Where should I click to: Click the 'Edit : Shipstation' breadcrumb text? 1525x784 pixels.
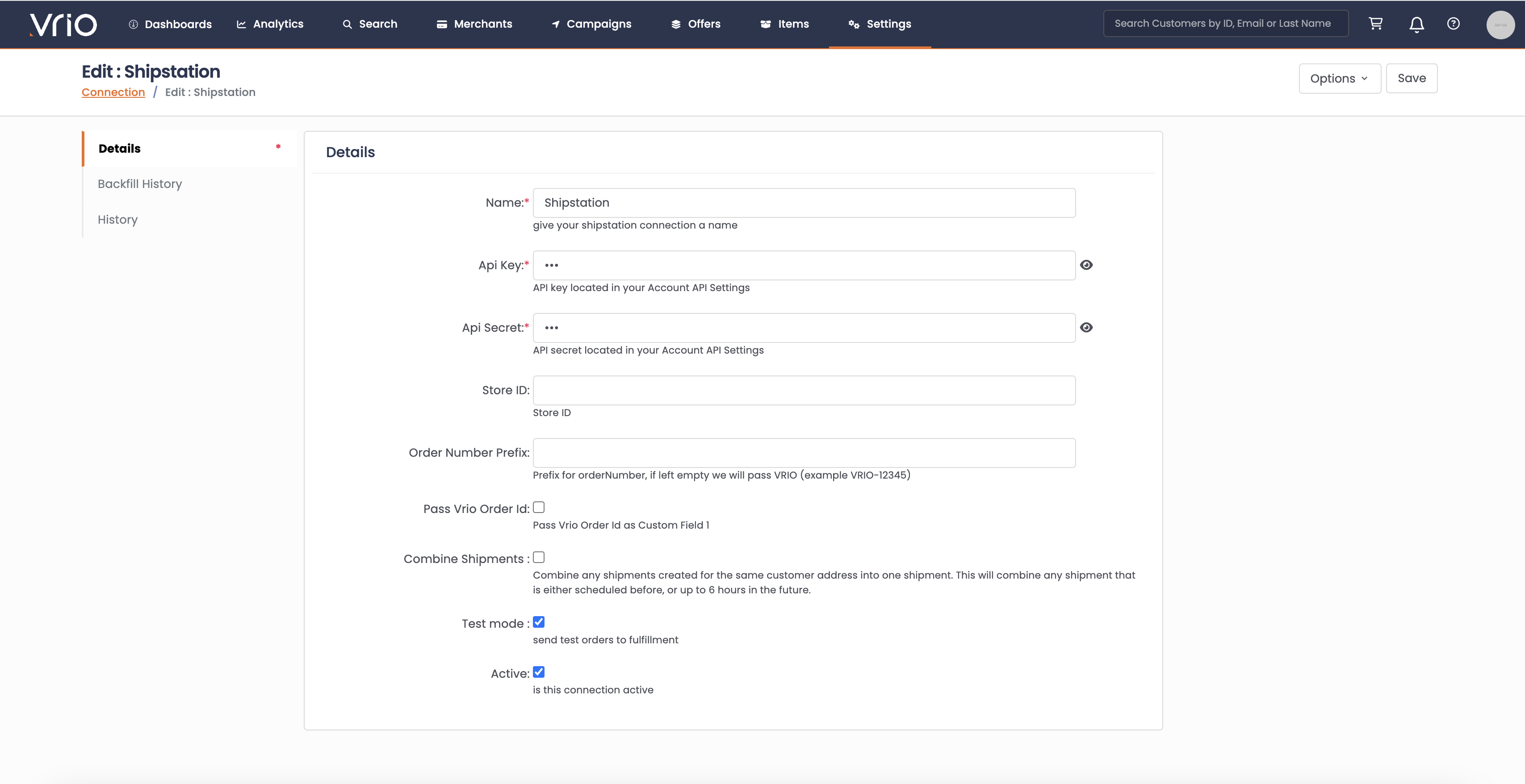(x=210, y=92)
